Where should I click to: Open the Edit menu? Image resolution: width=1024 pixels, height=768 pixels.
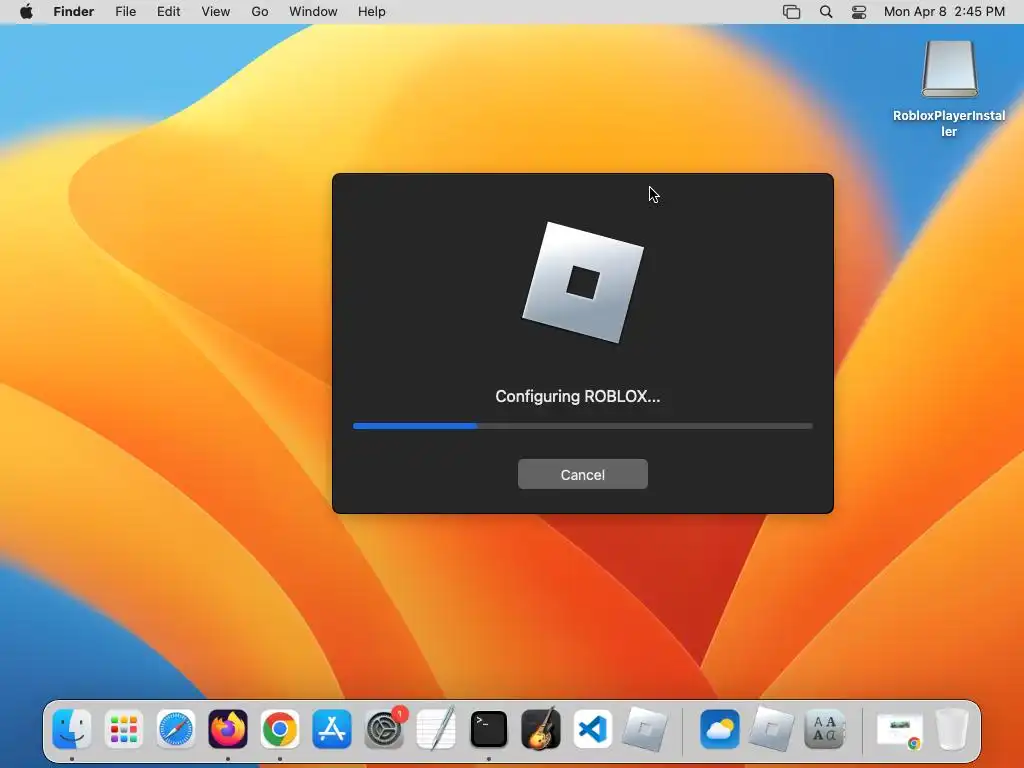[x=168, y=12]
